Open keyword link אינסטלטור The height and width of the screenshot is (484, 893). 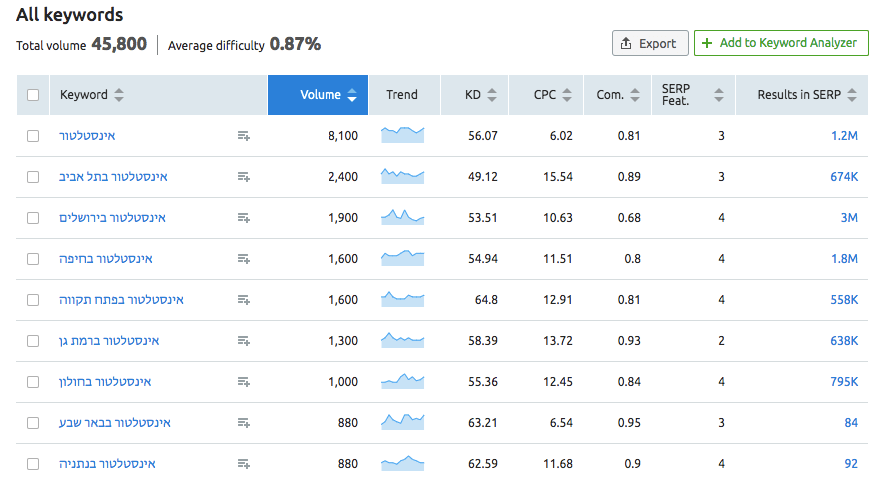[87, 136]
